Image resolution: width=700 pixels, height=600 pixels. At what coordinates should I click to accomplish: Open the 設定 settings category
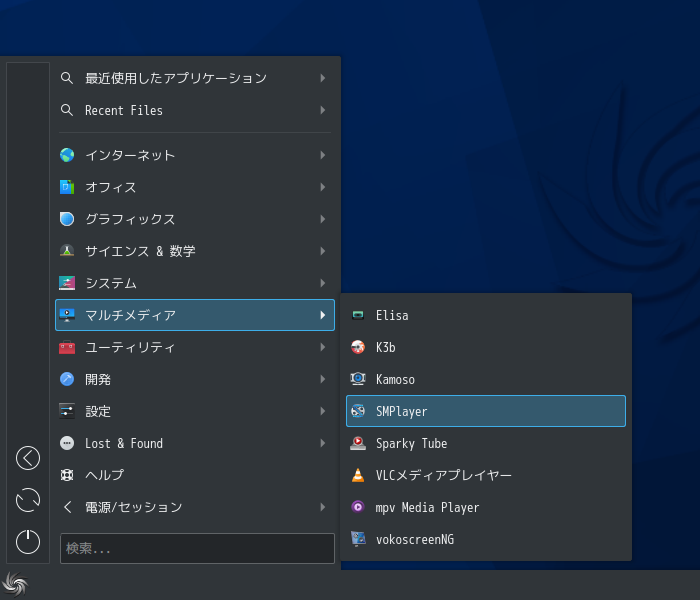195,411
